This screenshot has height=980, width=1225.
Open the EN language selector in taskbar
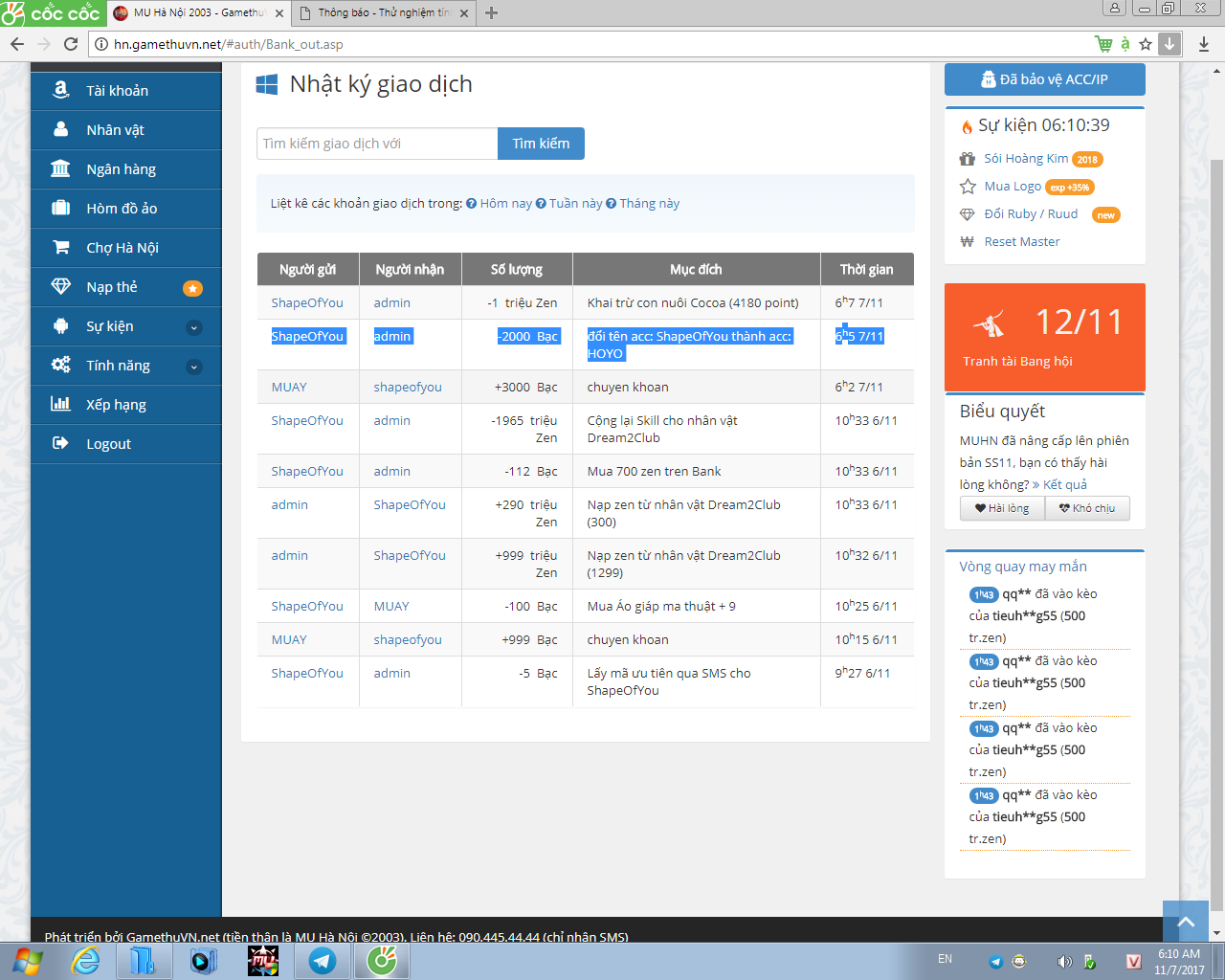tap(945, 959)
